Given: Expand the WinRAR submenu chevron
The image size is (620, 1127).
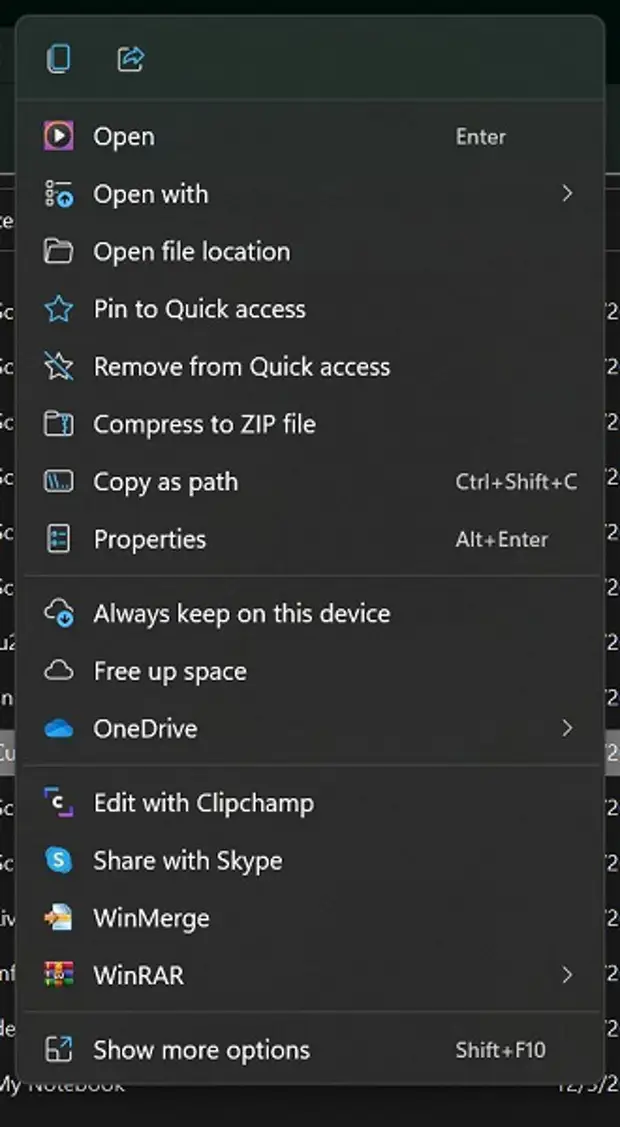Looking at the screenshot, I should tap(567, 975).
